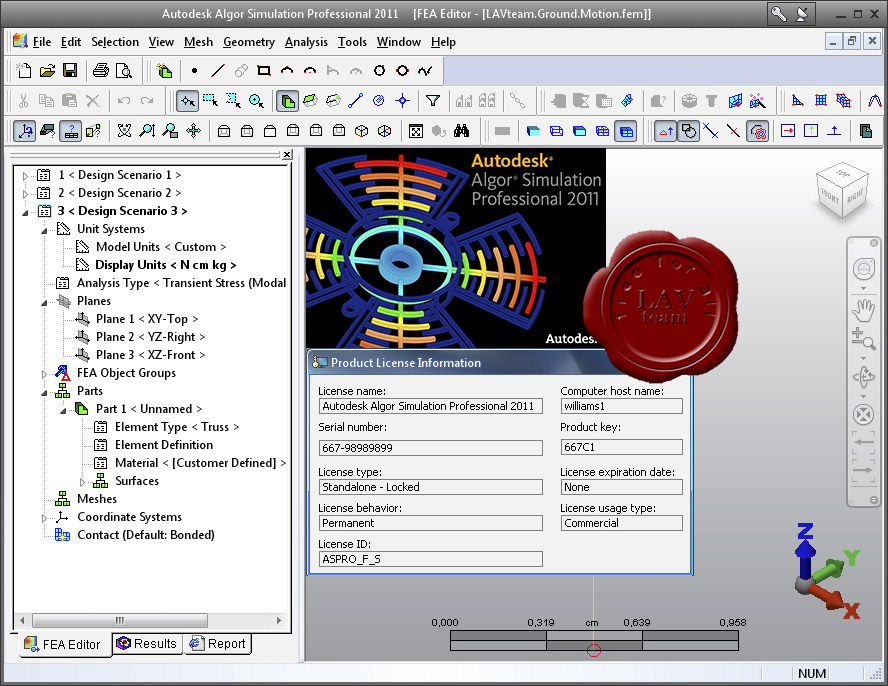
Task: Toggle the grid inquiry question button
Action: click(71, 131)
